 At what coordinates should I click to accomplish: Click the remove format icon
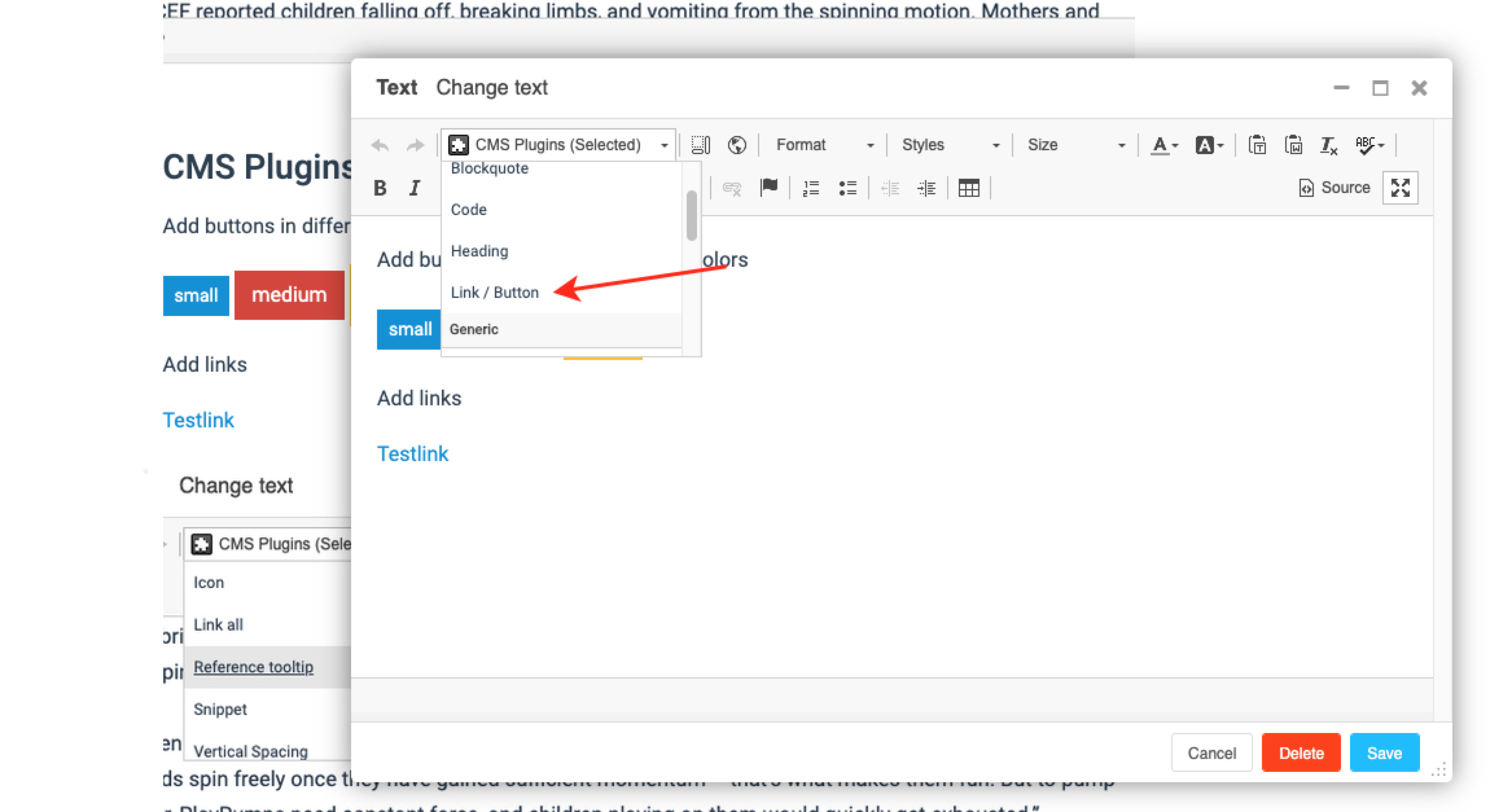1328,145
